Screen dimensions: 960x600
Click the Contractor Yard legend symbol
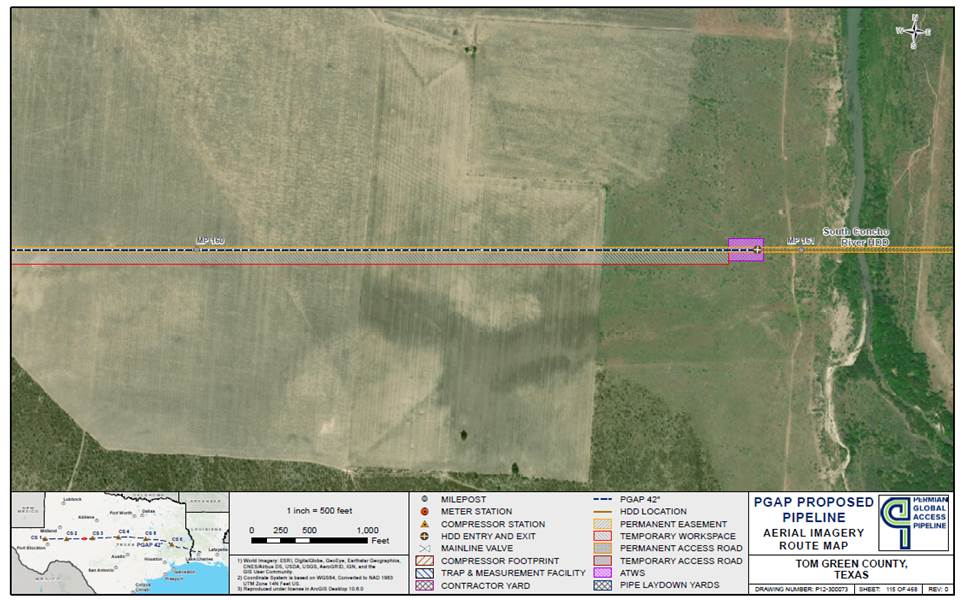pyautogui.click(x=424, y=586)
